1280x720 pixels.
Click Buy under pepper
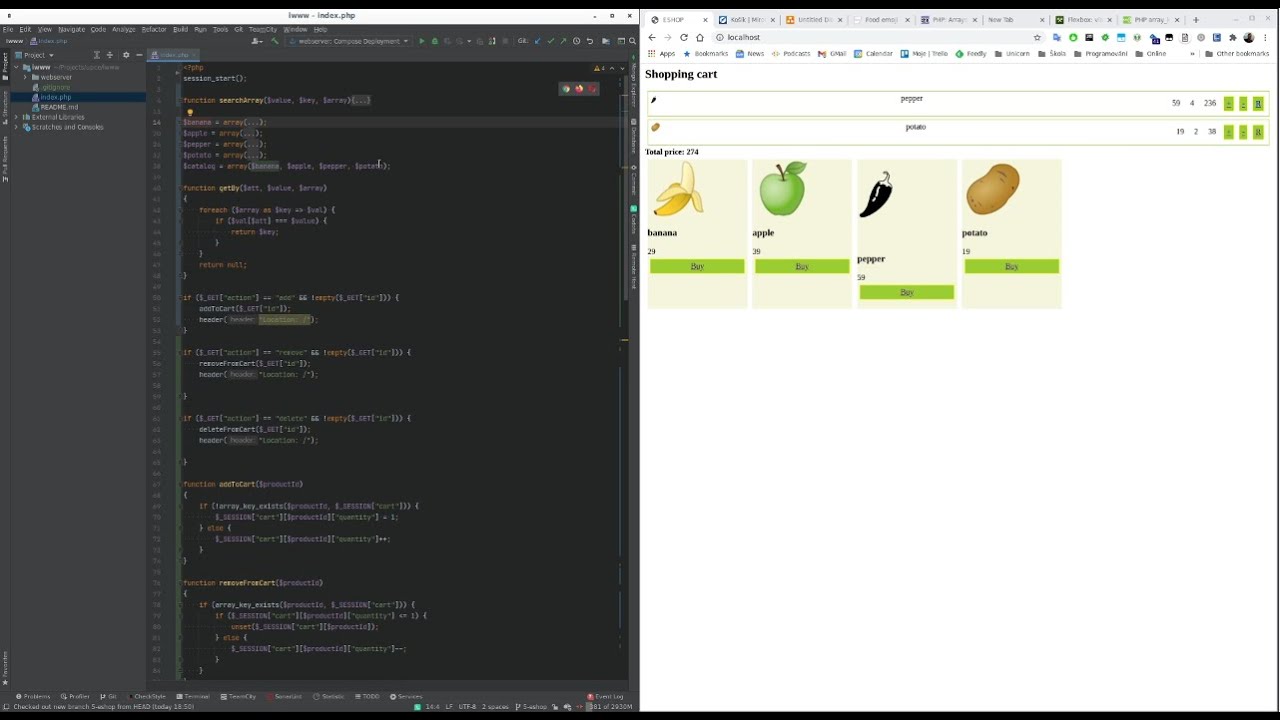click(907, 292)
